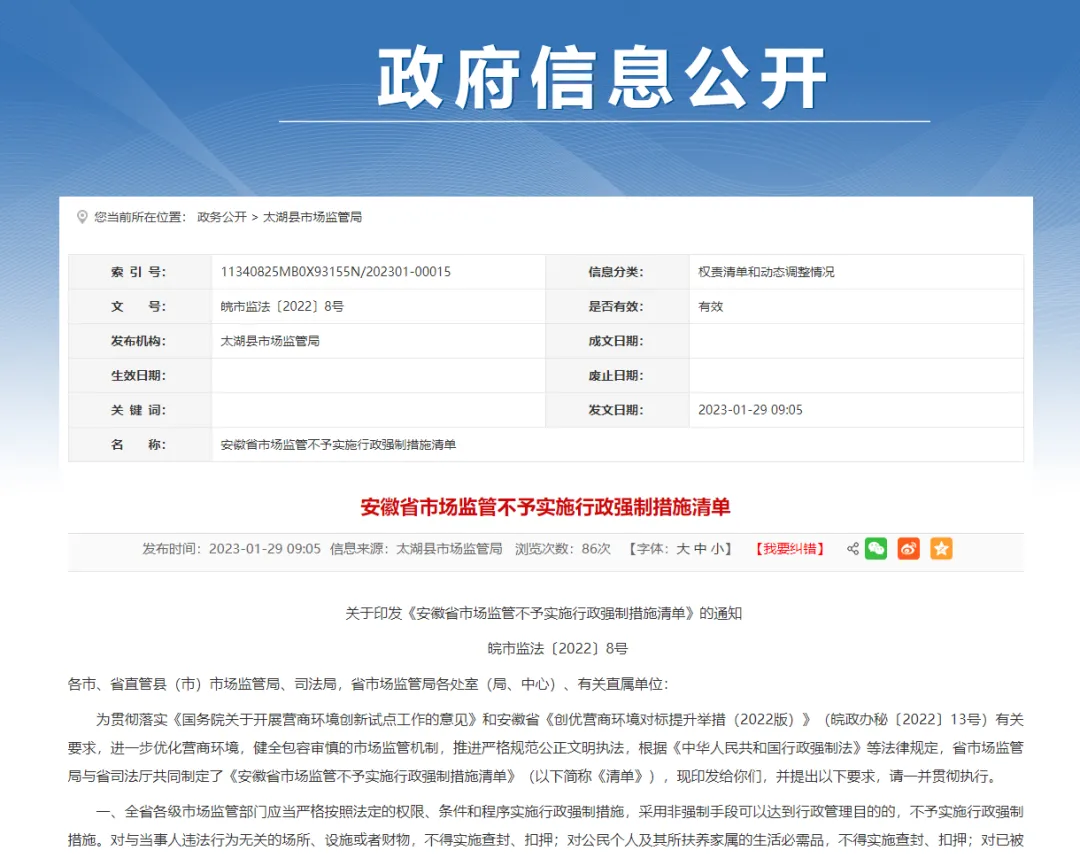1080x858 pixels.
Task: Open the 政务公开 breadcrumb link
Action: coord(222,217)
